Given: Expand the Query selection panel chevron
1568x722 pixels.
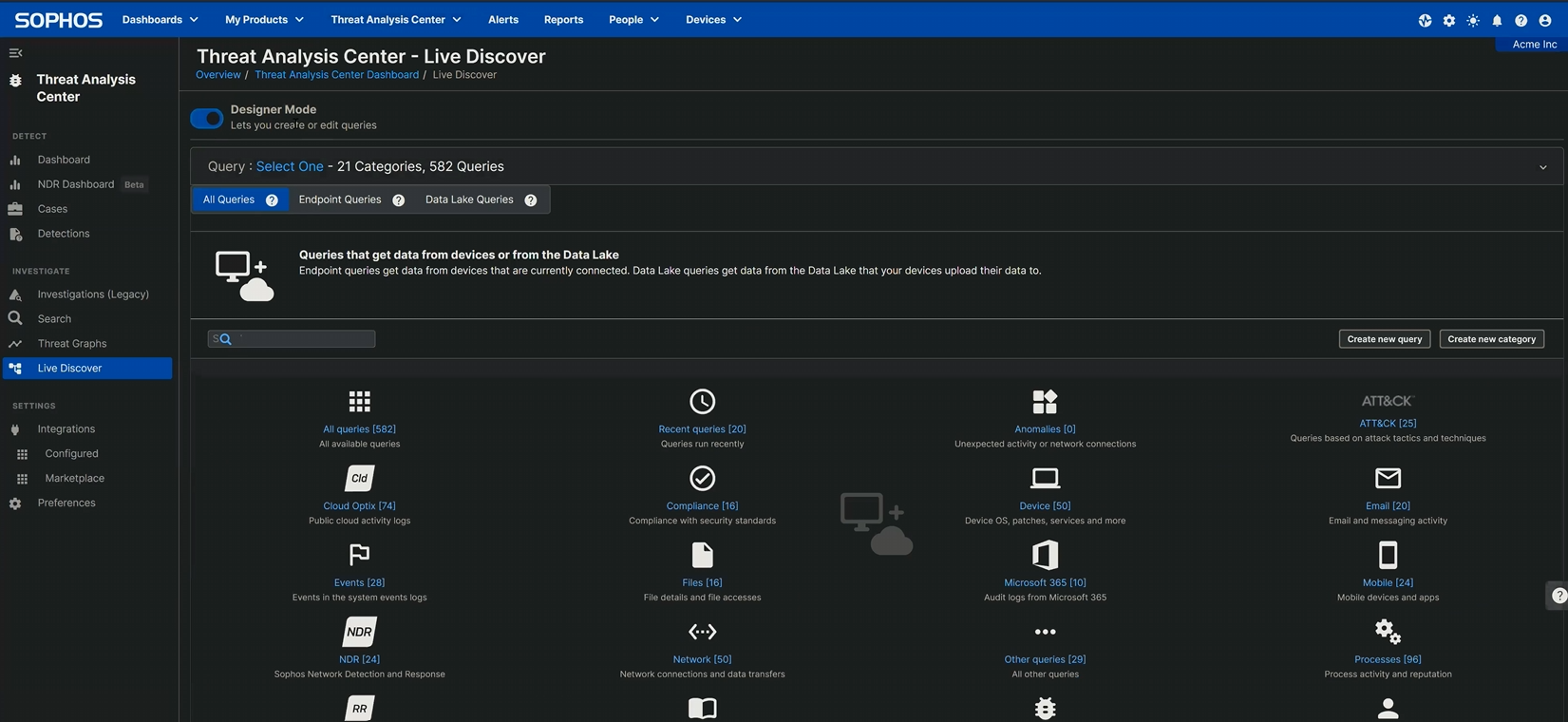Looking at the screenshot, I should pyautogui.click(x=1542, y=167).
